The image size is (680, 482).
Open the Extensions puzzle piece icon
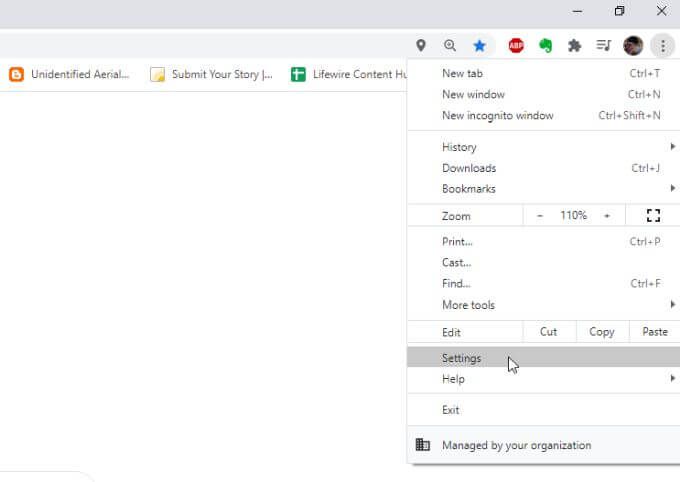click(574, 46)
